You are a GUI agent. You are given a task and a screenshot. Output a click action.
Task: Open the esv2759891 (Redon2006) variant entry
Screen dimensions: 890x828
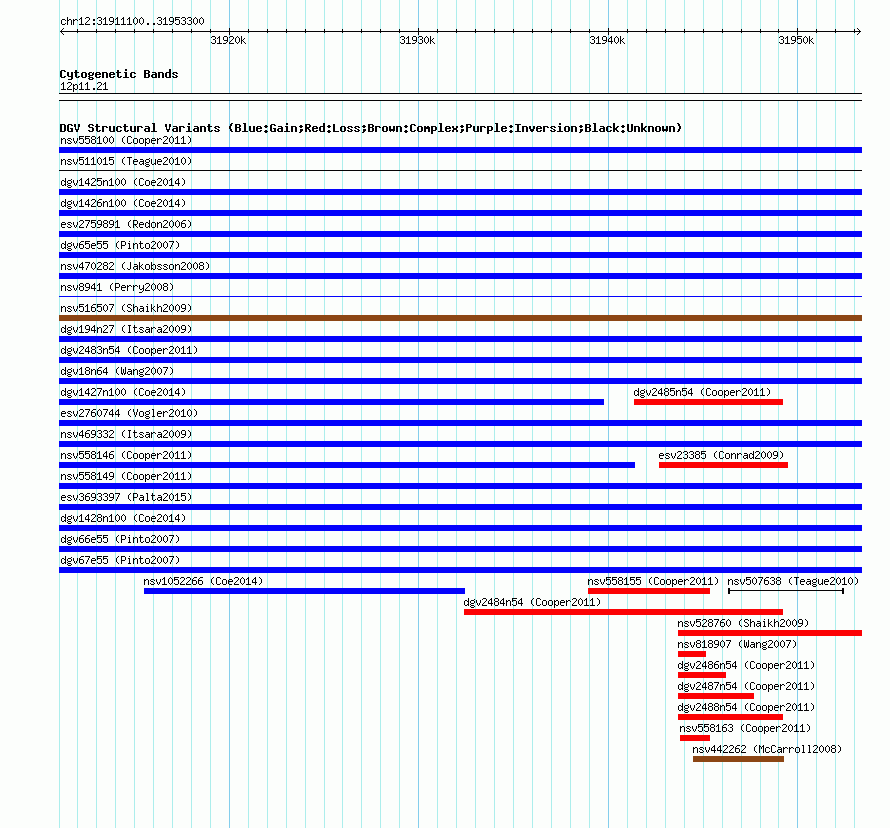(x=126, y=224)
